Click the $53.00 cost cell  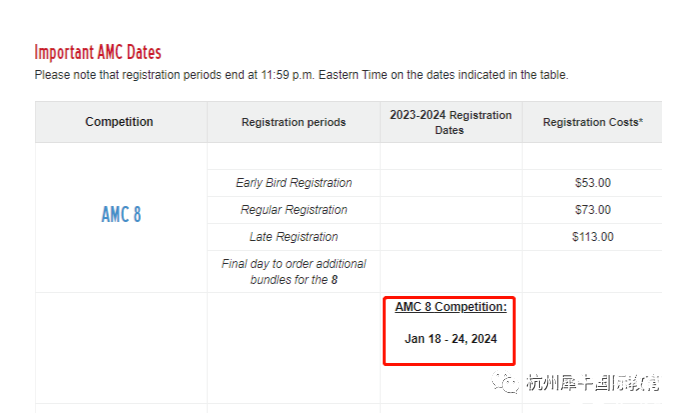click(592, 183)
